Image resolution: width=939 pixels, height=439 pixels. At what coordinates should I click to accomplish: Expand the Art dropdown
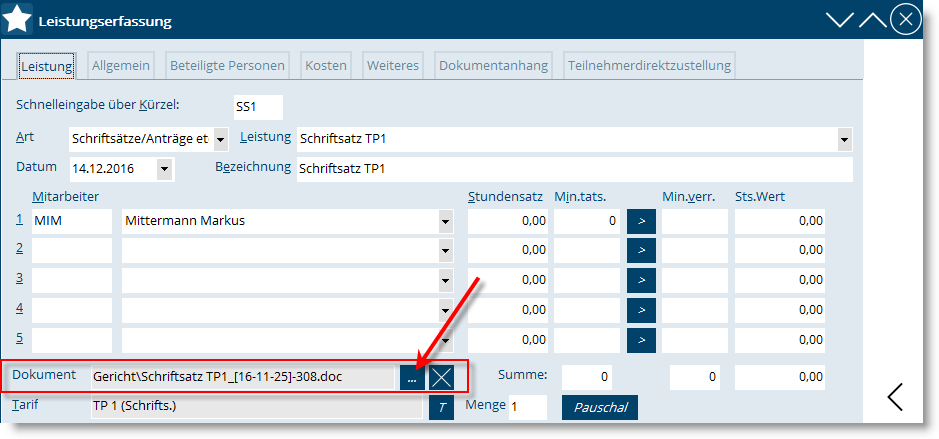[x=220, y=139]
